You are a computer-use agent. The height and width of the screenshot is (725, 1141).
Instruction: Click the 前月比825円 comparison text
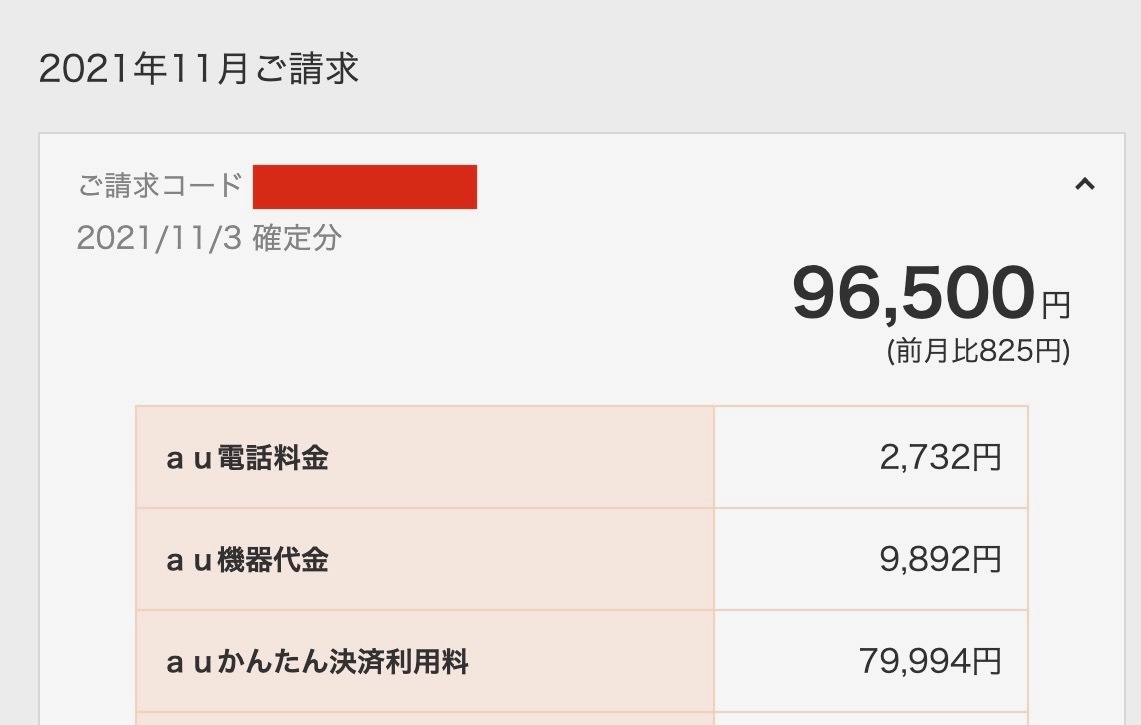977,351
